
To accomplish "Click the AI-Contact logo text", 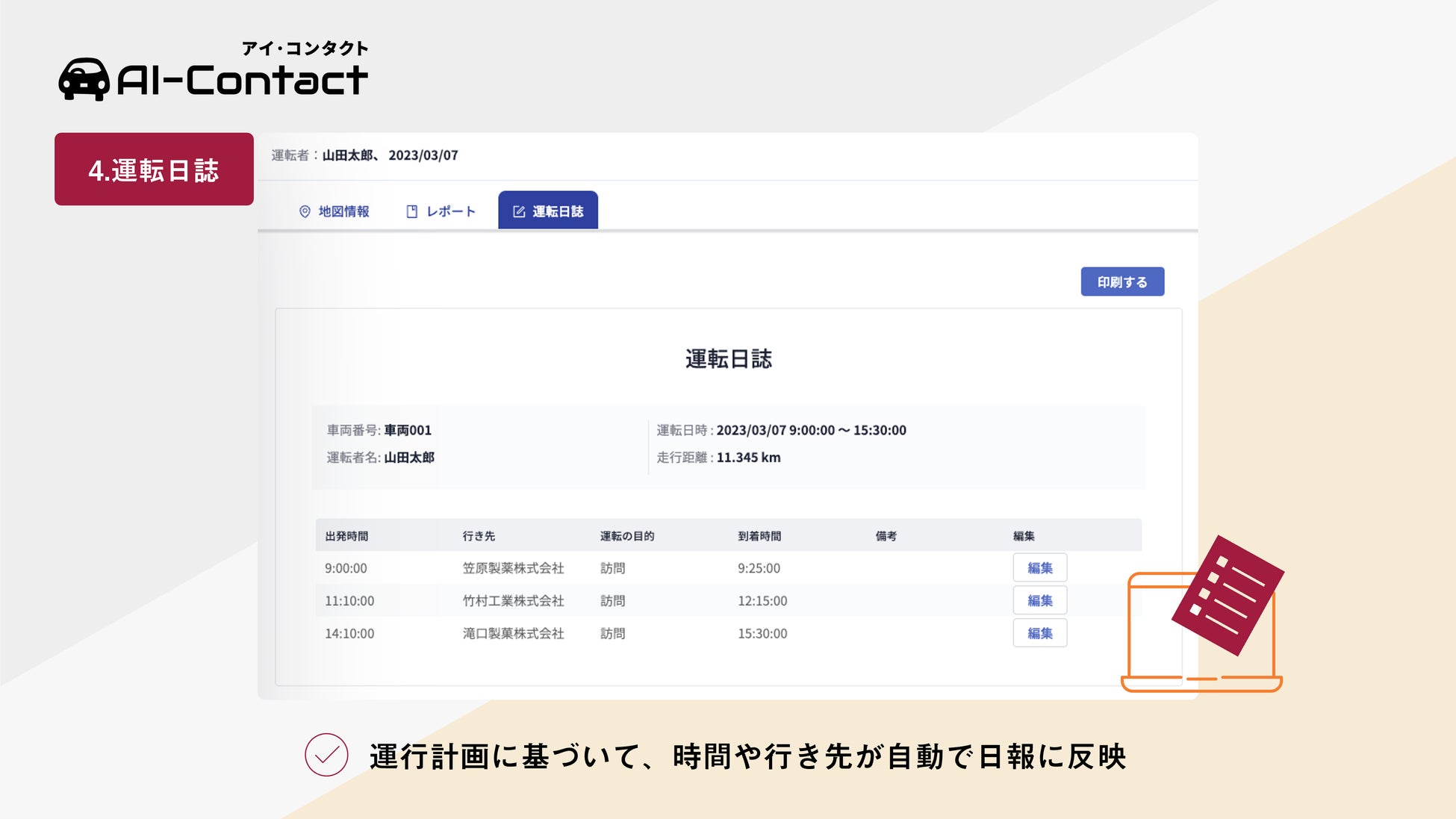I will [243, 80].
